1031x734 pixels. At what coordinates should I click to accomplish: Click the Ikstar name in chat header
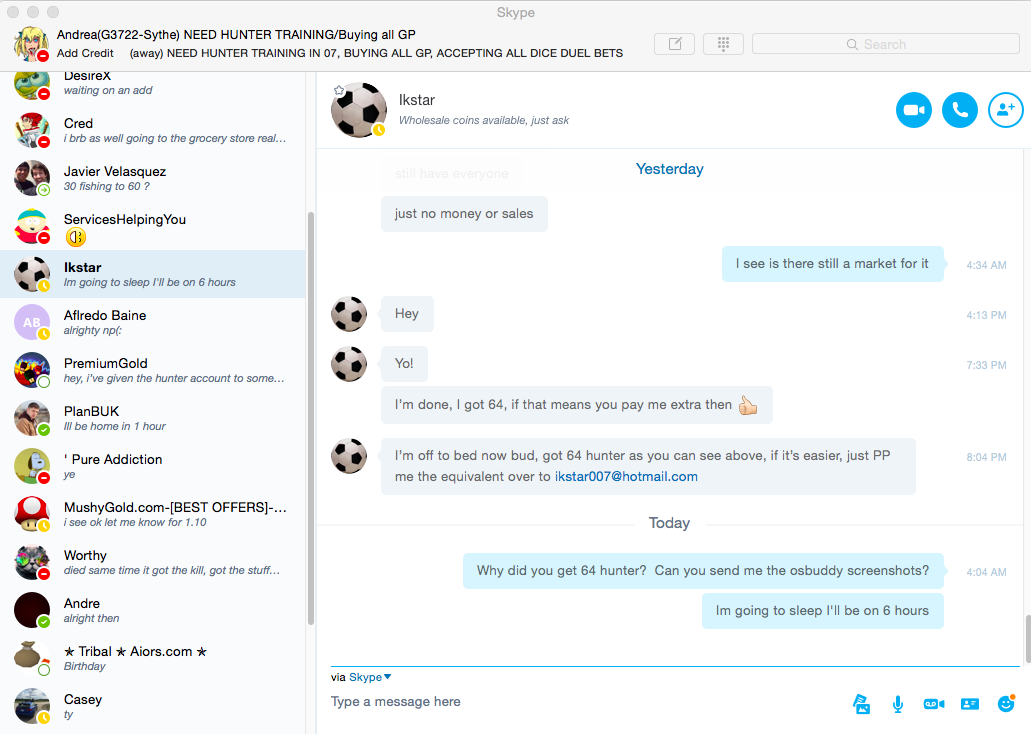(417, 100)
